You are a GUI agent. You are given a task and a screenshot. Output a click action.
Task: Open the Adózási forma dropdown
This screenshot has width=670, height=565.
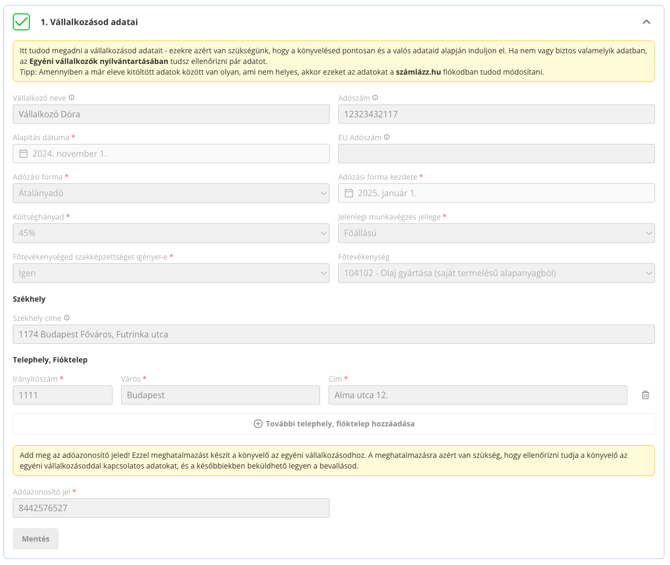tap(171, 193)
